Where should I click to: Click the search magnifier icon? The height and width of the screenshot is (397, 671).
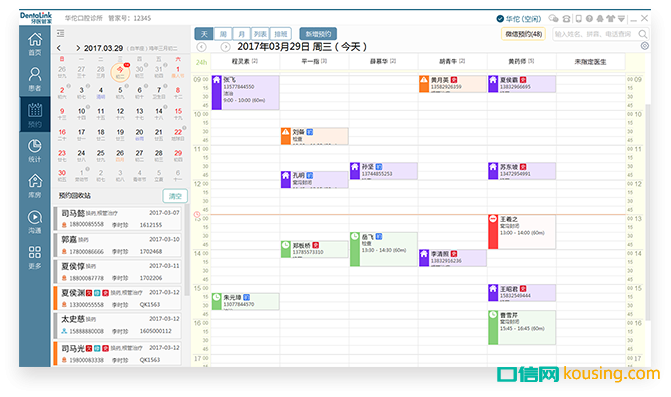coord(642,34)
